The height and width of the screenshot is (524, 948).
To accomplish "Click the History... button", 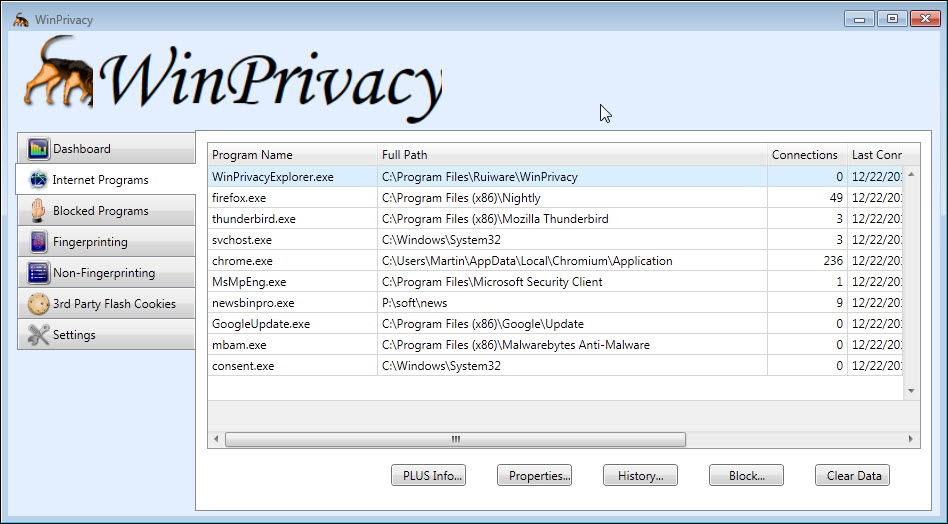I will point(640,476).
